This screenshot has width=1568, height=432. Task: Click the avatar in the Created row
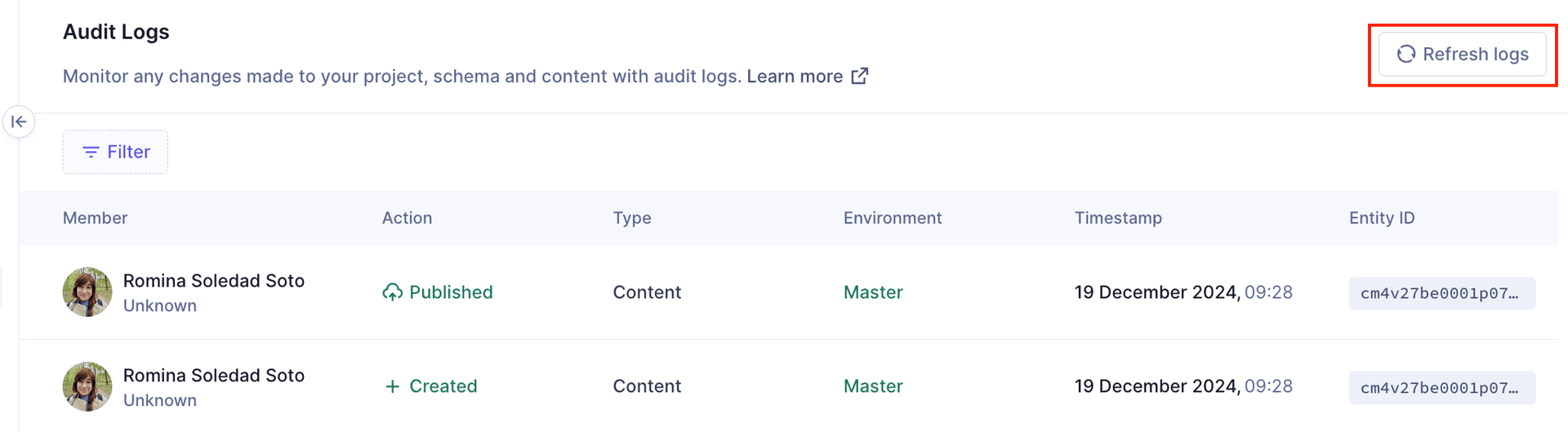click(x=87, y=386)
